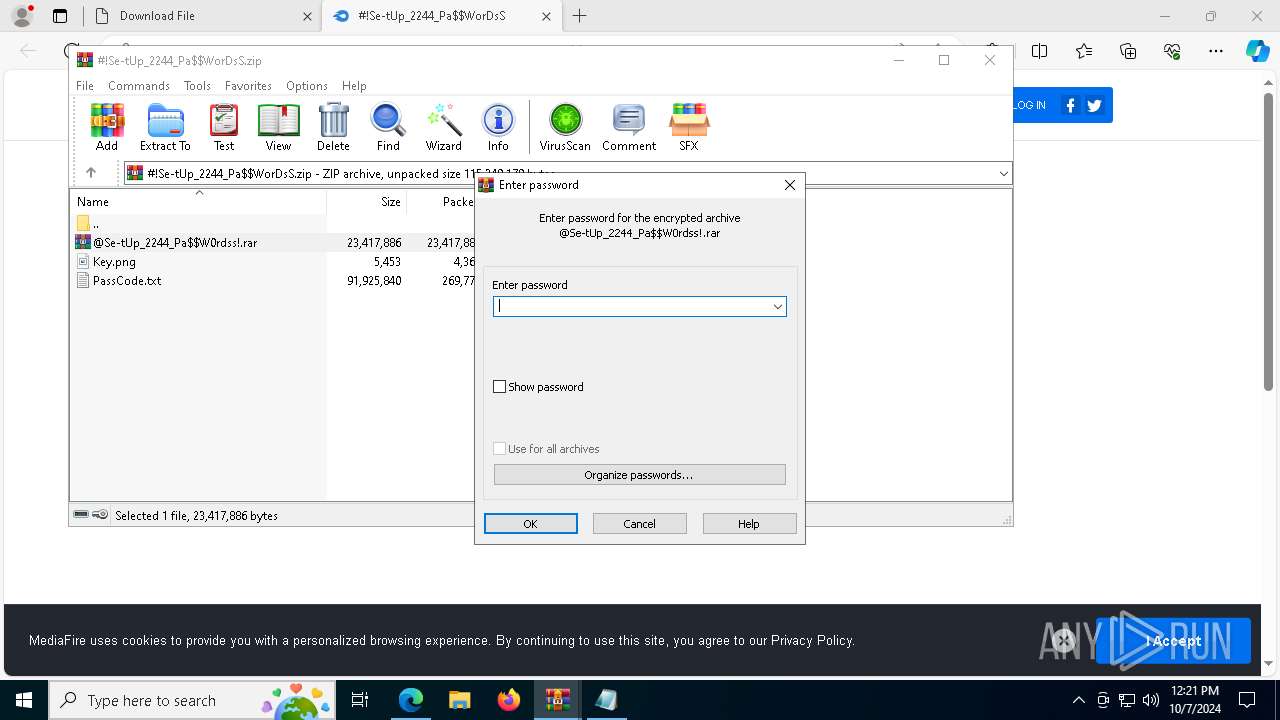Open the Copilot sidebar icon

point(1257,51)
